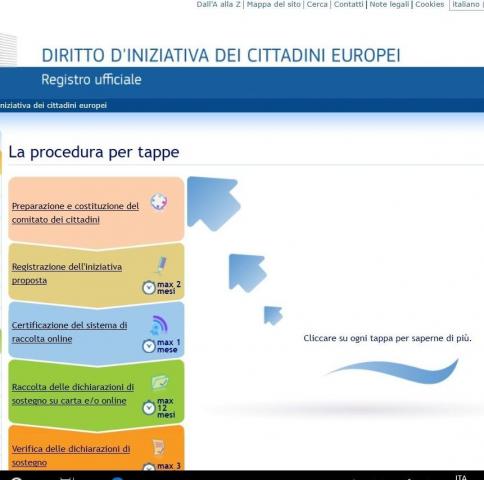Image resolution: width=484 pixels, height=480 pixels.
Task: Open Certificazione del sistema di raccolta online
Action: tap(69, 332)
